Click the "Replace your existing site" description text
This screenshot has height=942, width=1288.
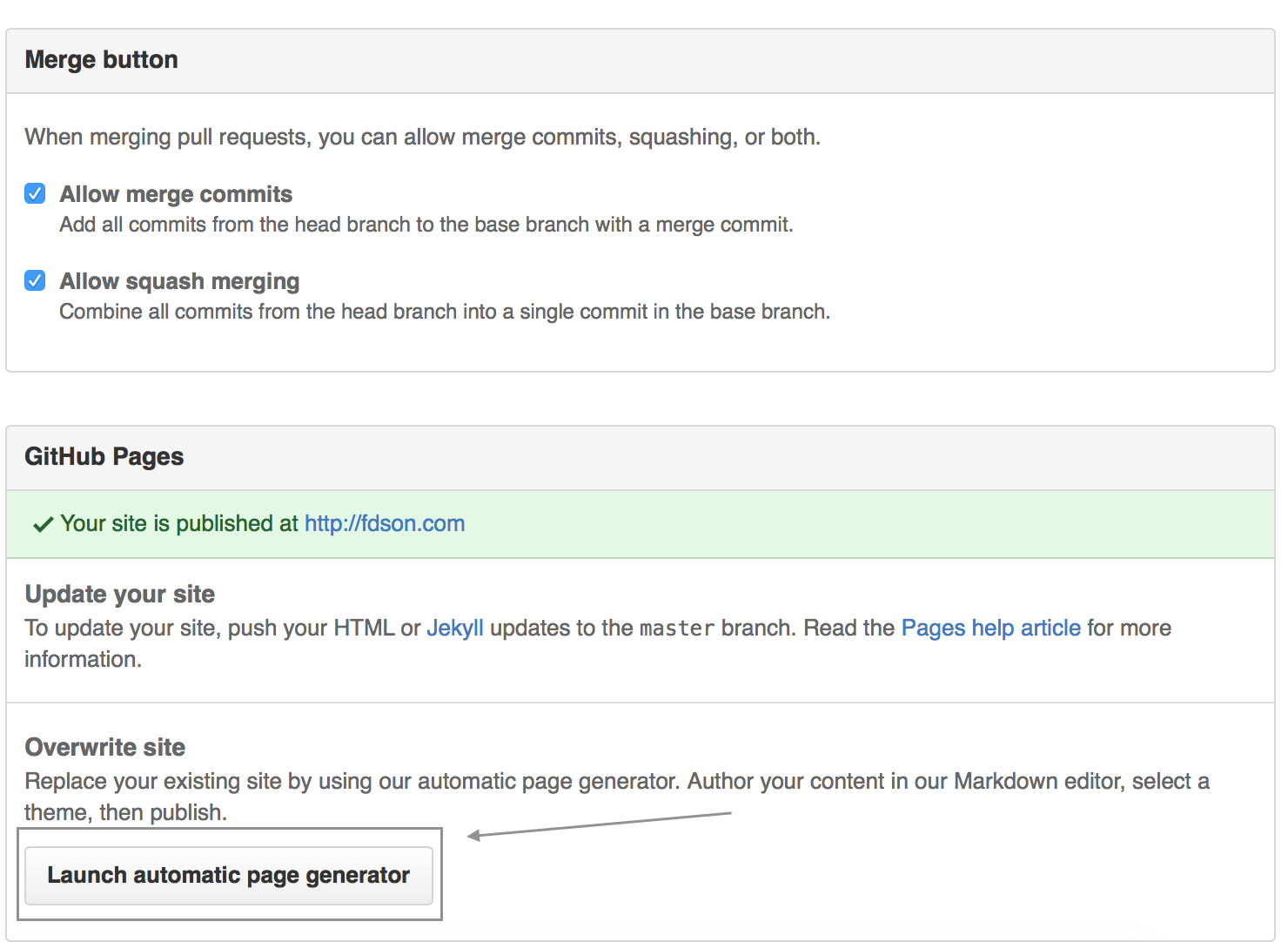click(x=616, y=781)
